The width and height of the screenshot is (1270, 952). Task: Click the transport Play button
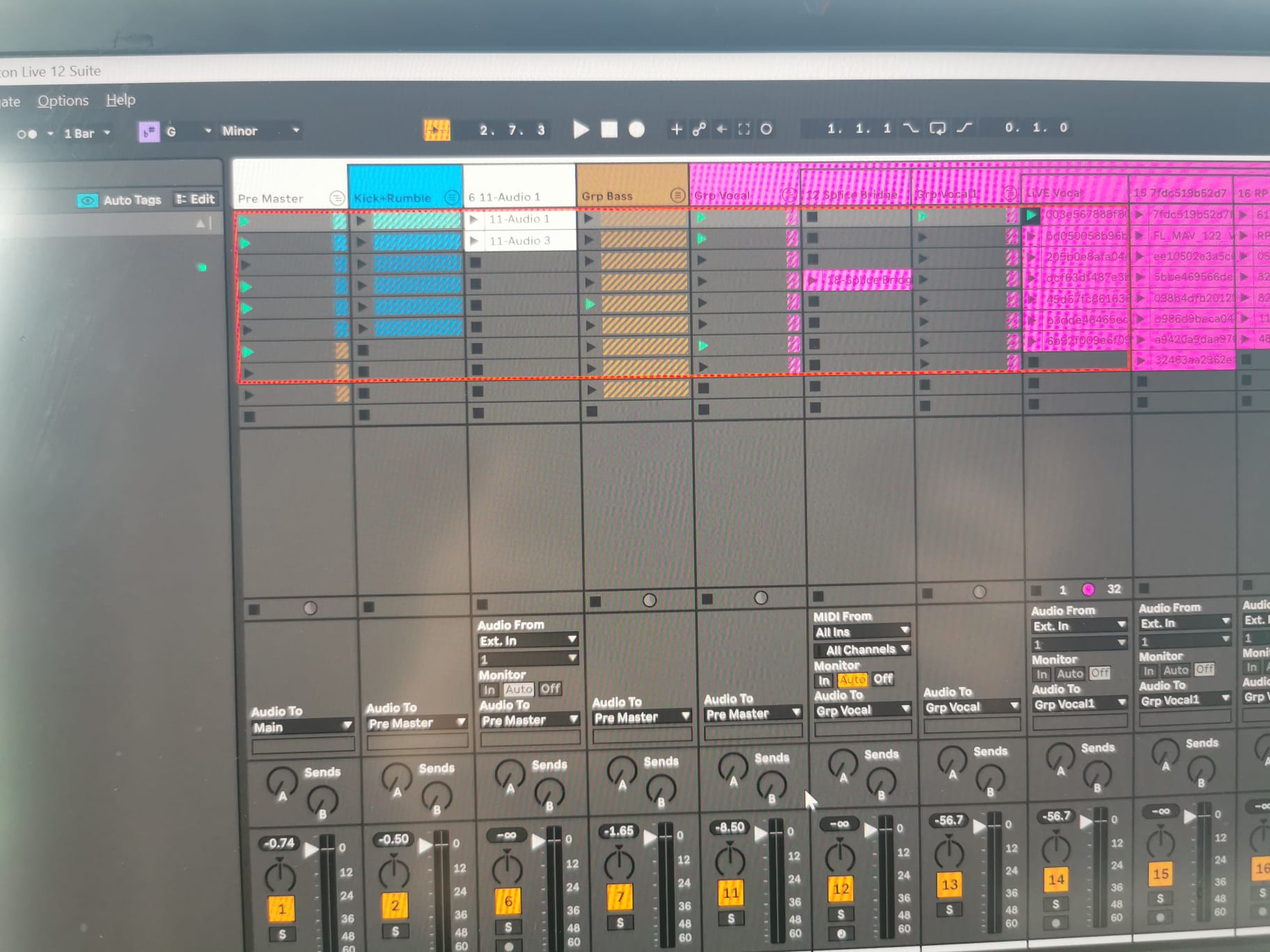coord(581,129)
